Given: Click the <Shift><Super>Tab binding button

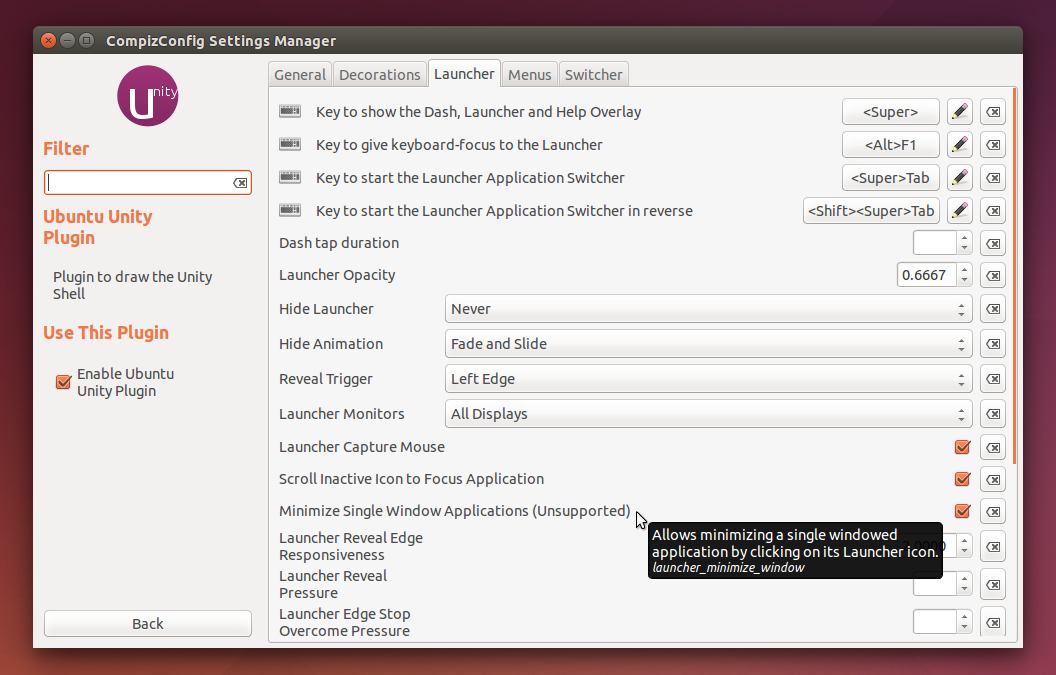Looking at the screenshot, I should click(871, 211).
